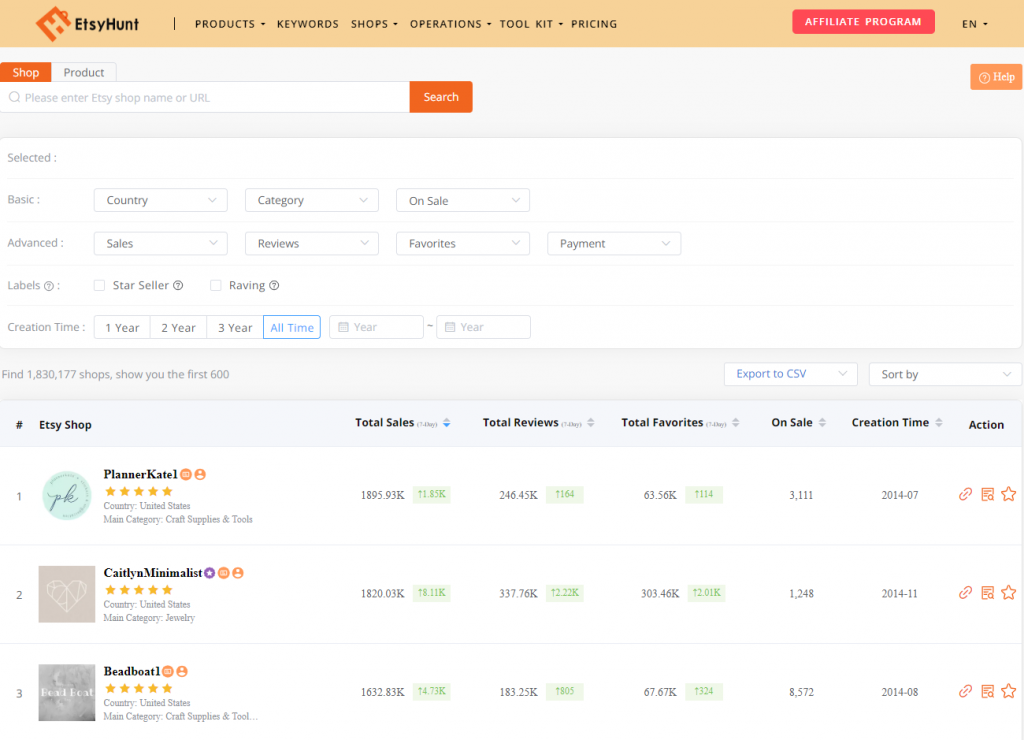This screenshot has height=740, width=1024.
Task: Open PlannerKate1's shop link icon
Action: [964, 494]
